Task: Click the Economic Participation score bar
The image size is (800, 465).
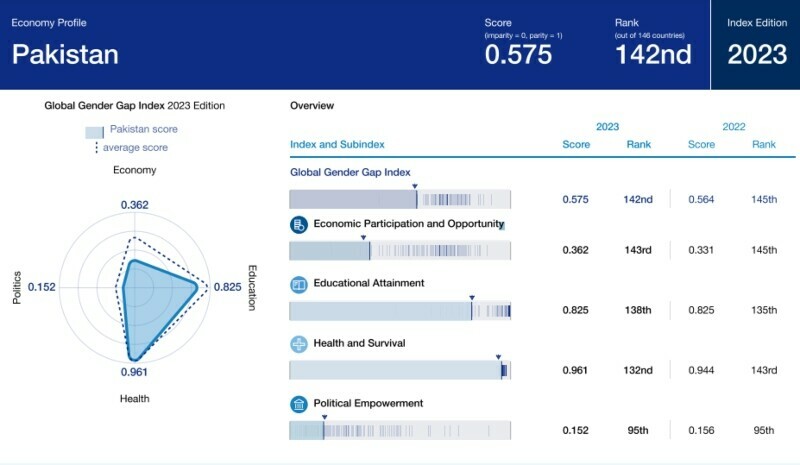Action: pos(400,251)
